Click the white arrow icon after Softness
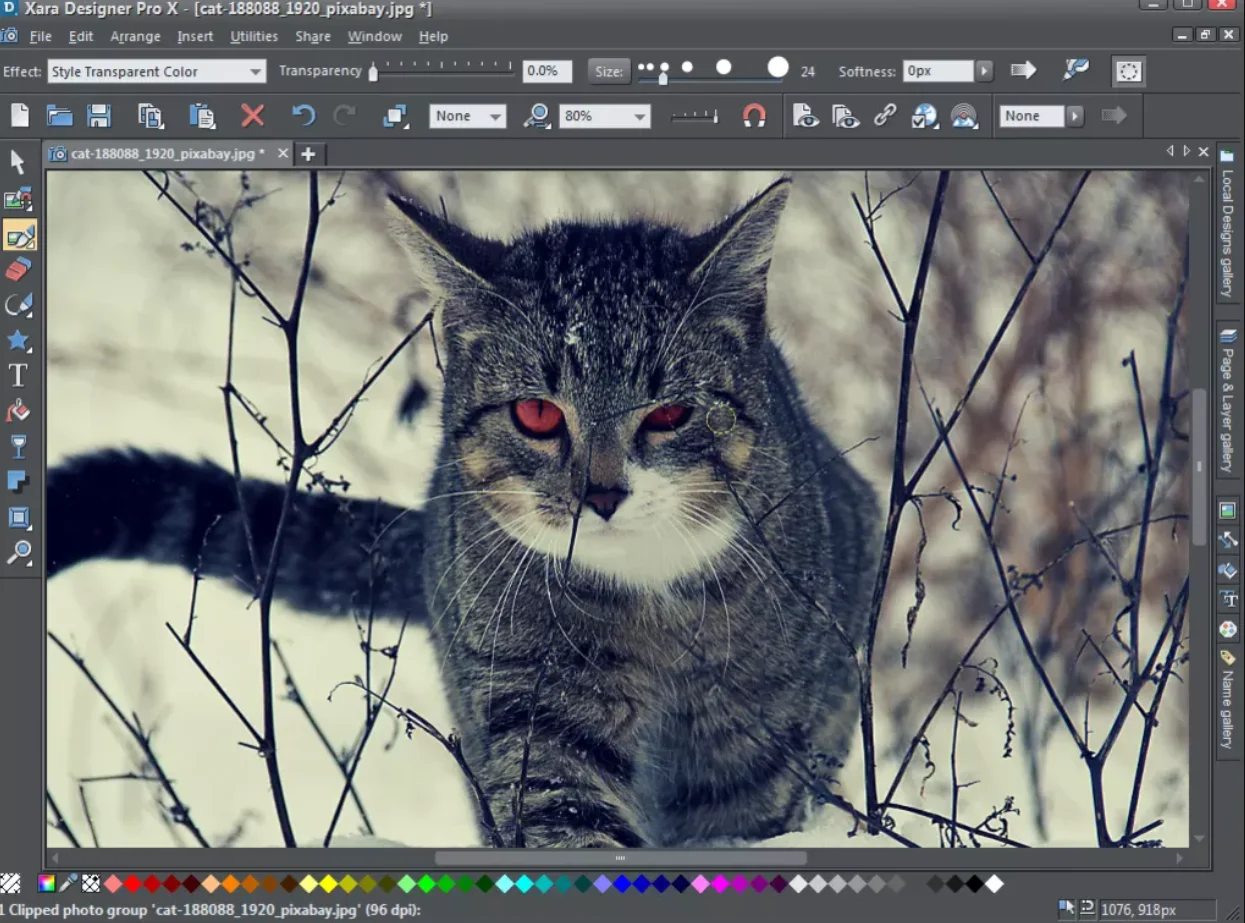 (1023, 70)
